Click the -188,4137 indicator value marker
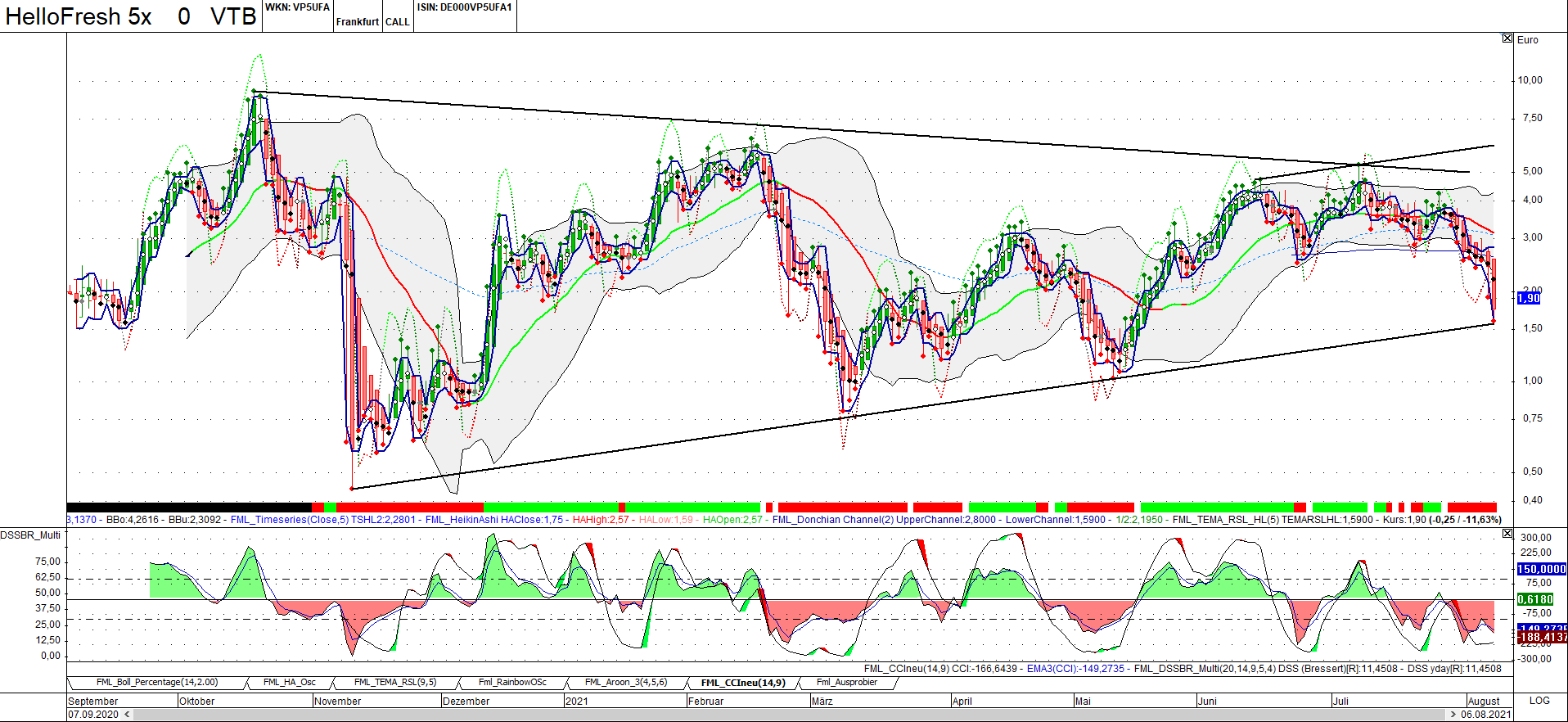The image size is (1568, 722). [1542, 637]
